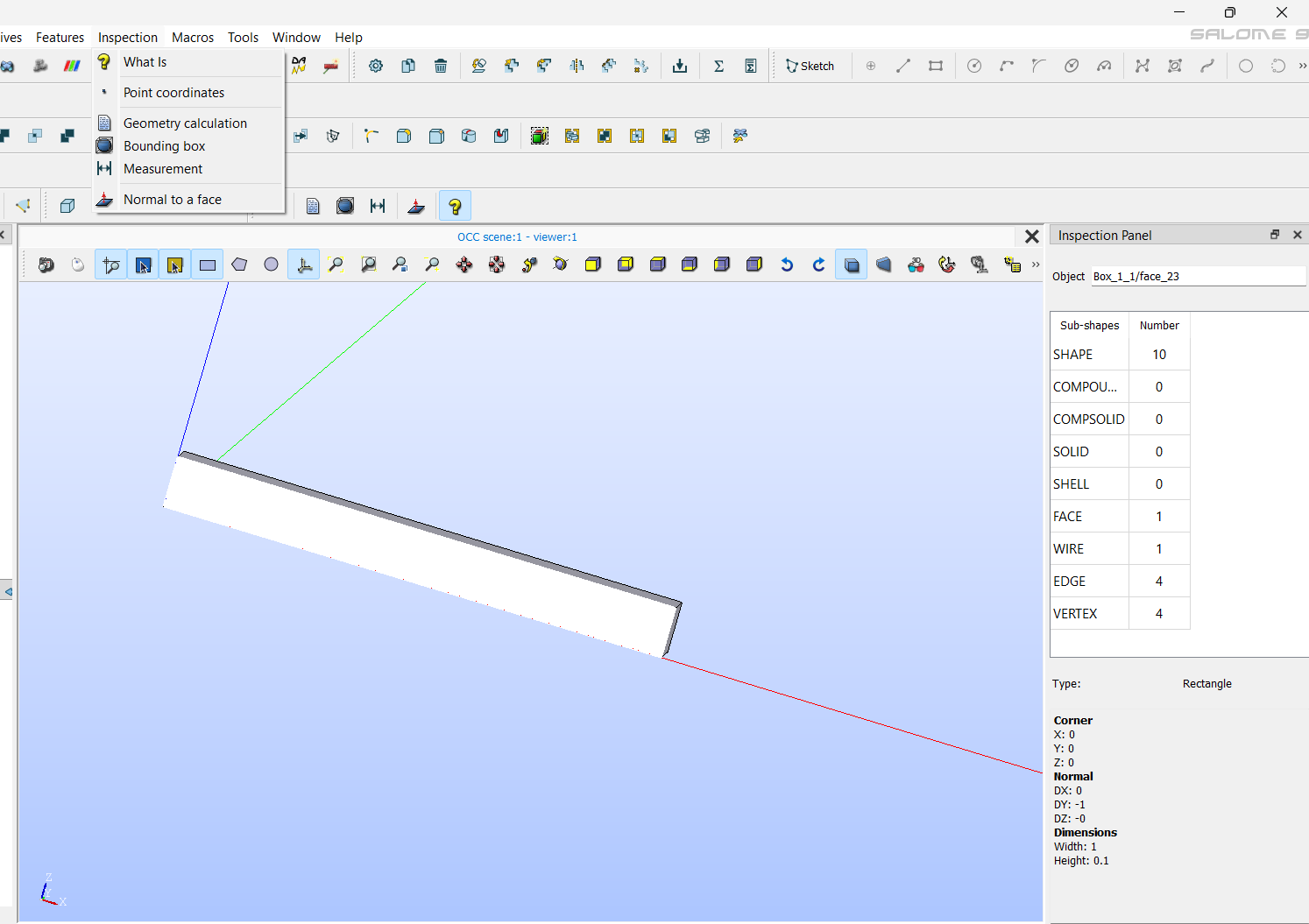Select the VERTEX row in sub-shapes table

coord(1121,614)
